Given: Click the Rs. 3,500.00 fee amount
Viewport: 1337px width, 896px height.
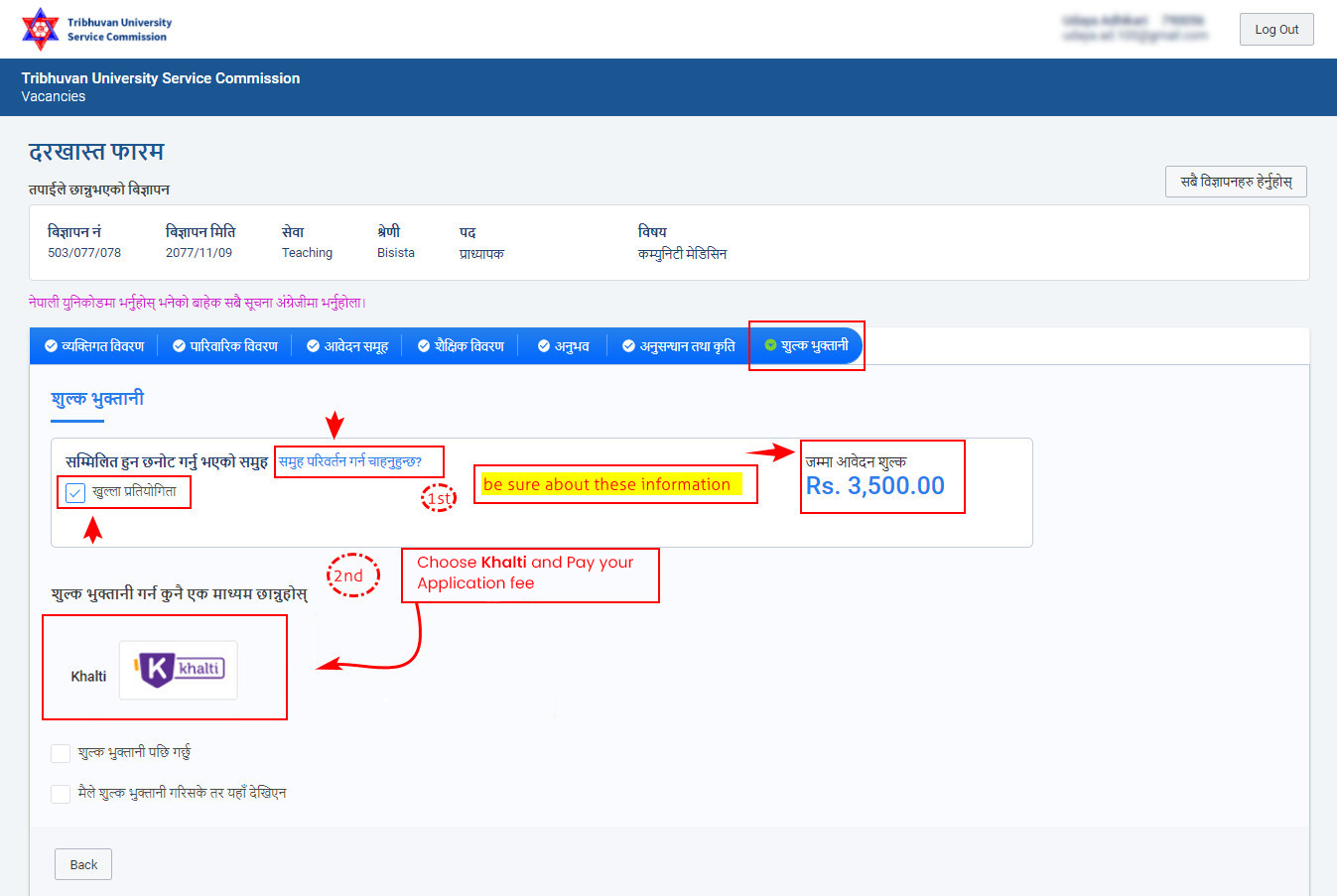Looking at the screenshot, I should (875, 485).
